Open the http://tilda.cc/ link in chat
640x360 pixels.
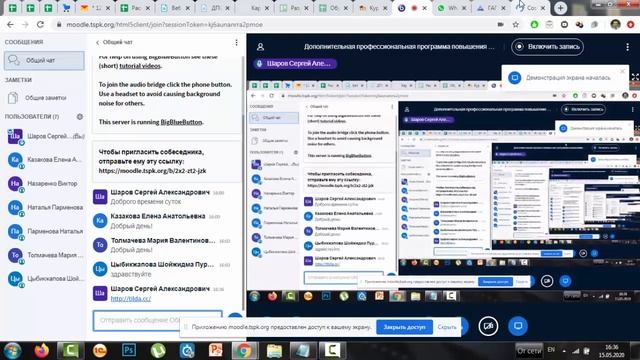click(131, 299)
